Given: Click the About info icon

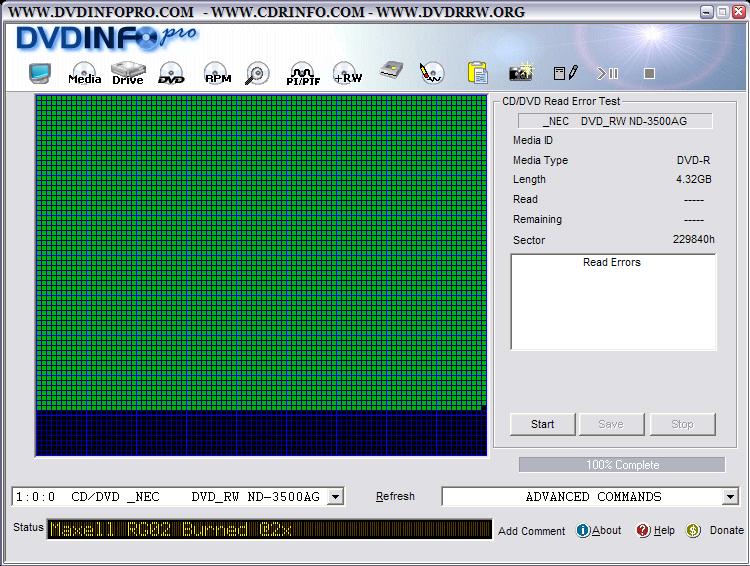Looking at the screenshot, I should (583, 530).
